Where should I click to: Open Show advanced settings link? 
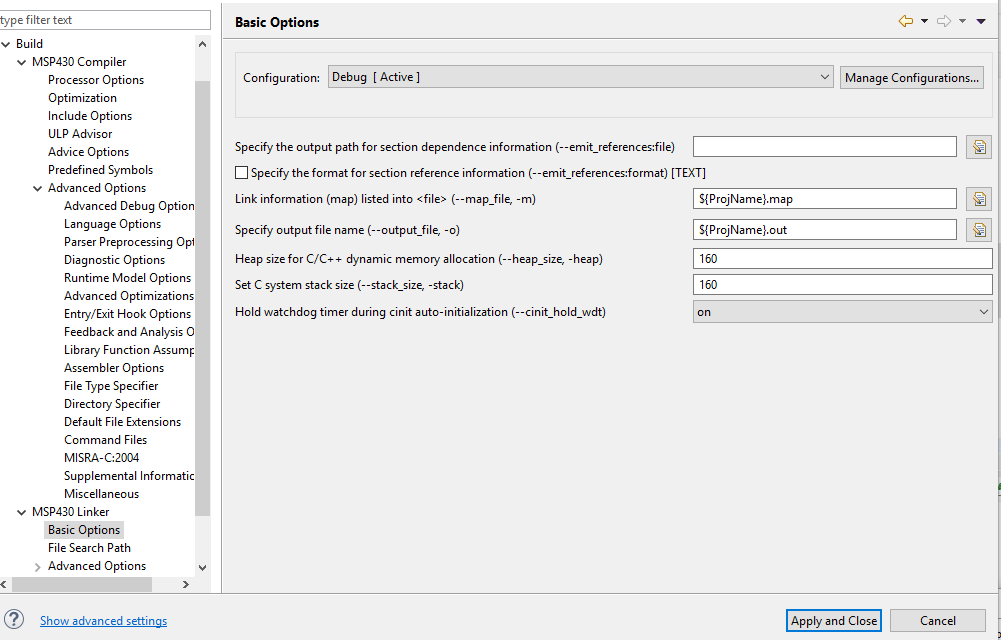[103, 620]
